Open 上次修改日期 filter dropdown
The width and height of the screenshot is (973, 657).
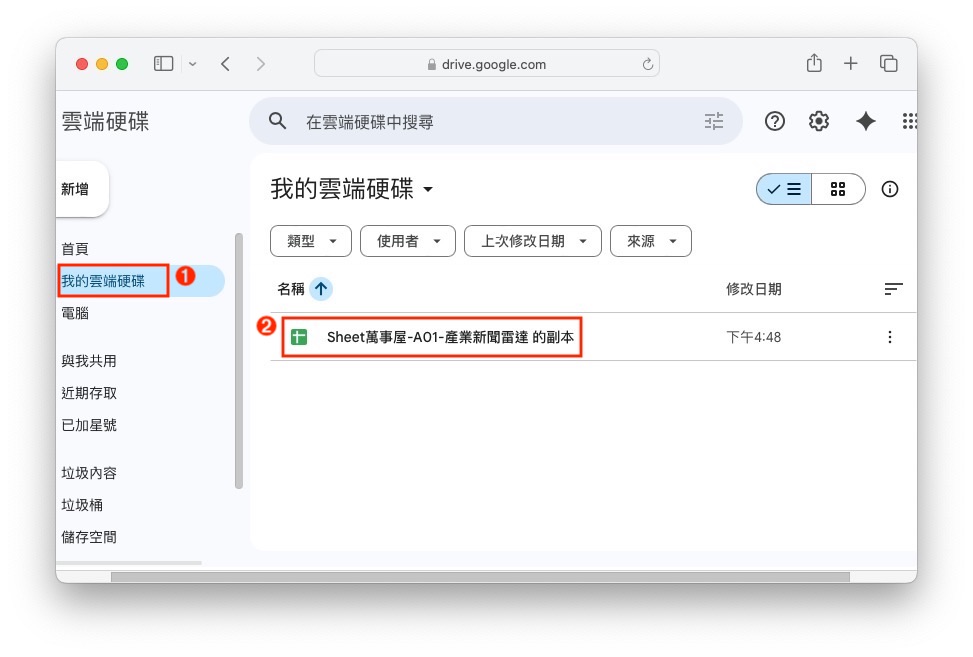coord(533,241)
